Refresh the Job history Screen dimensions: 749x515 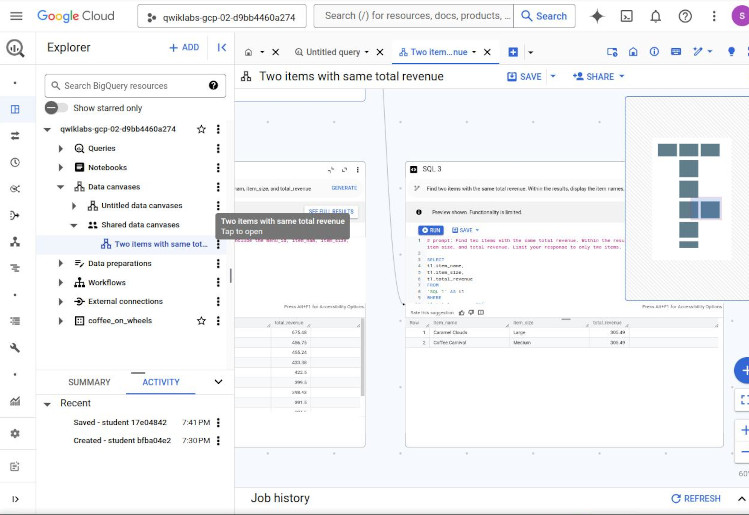pos(696,498)
